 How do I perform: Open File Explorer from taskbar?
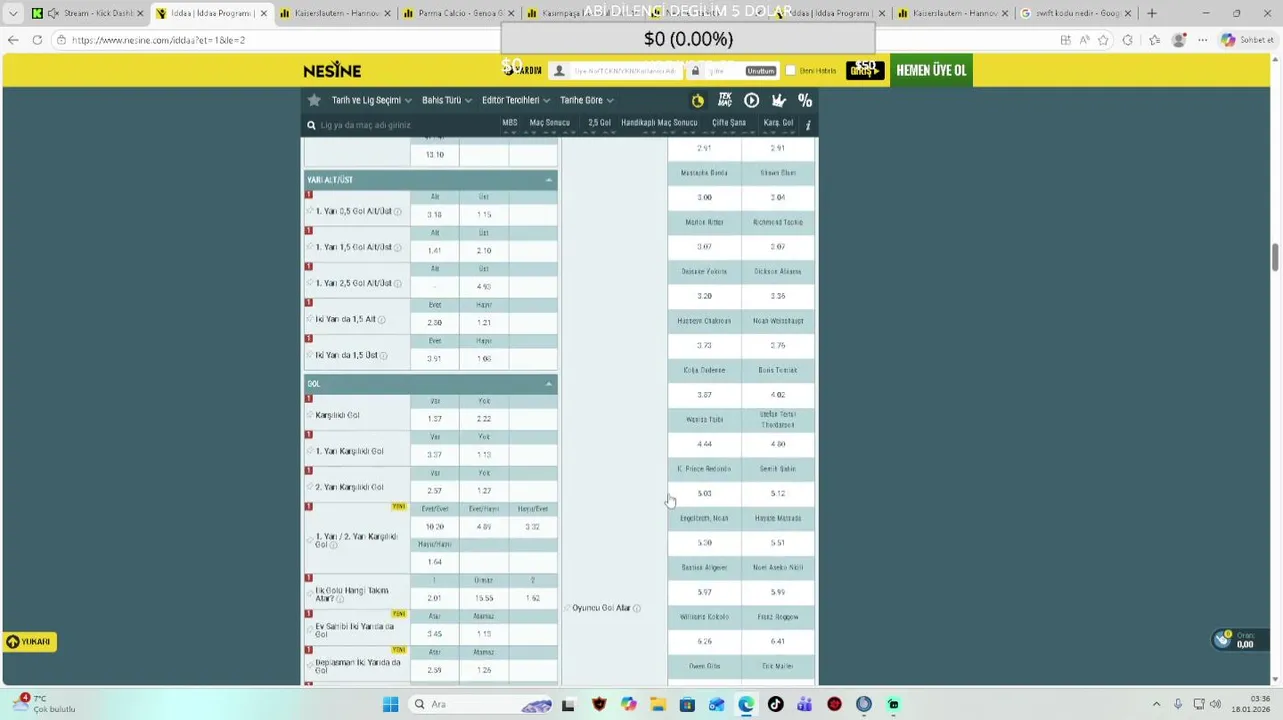pos(657,704)
